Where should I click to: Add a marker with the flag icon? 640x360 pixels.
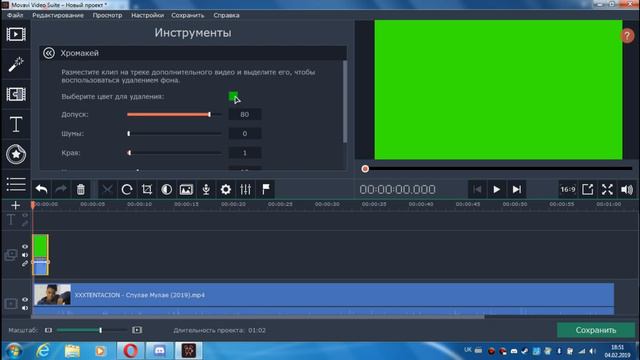click(266, 189)
